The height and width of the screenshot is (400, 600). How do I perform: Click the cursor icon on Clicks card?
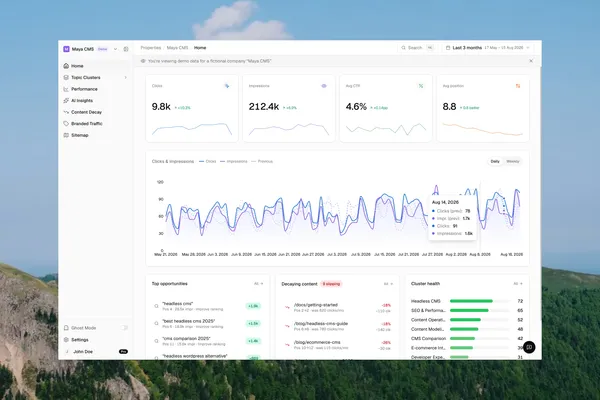pos(227,86)
